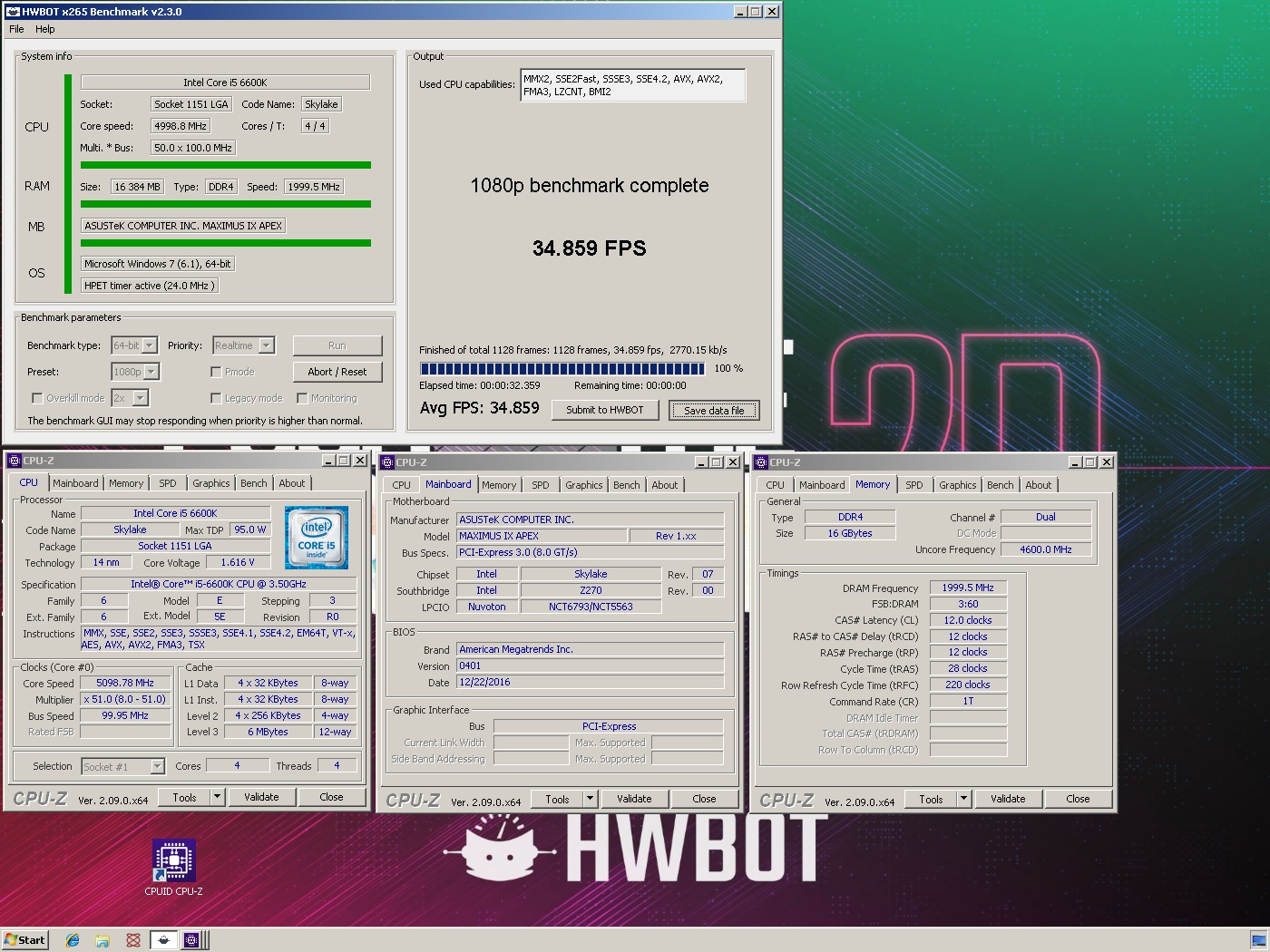Click CAS# Latency 12.0 clocks value
Screen dimensions: 1270x952
(x=968, y=620)
